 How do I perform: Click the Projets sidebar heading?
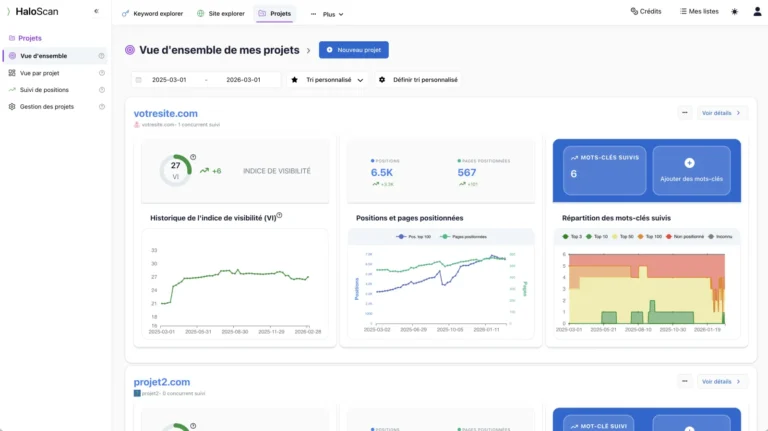(x=25, y=38)
